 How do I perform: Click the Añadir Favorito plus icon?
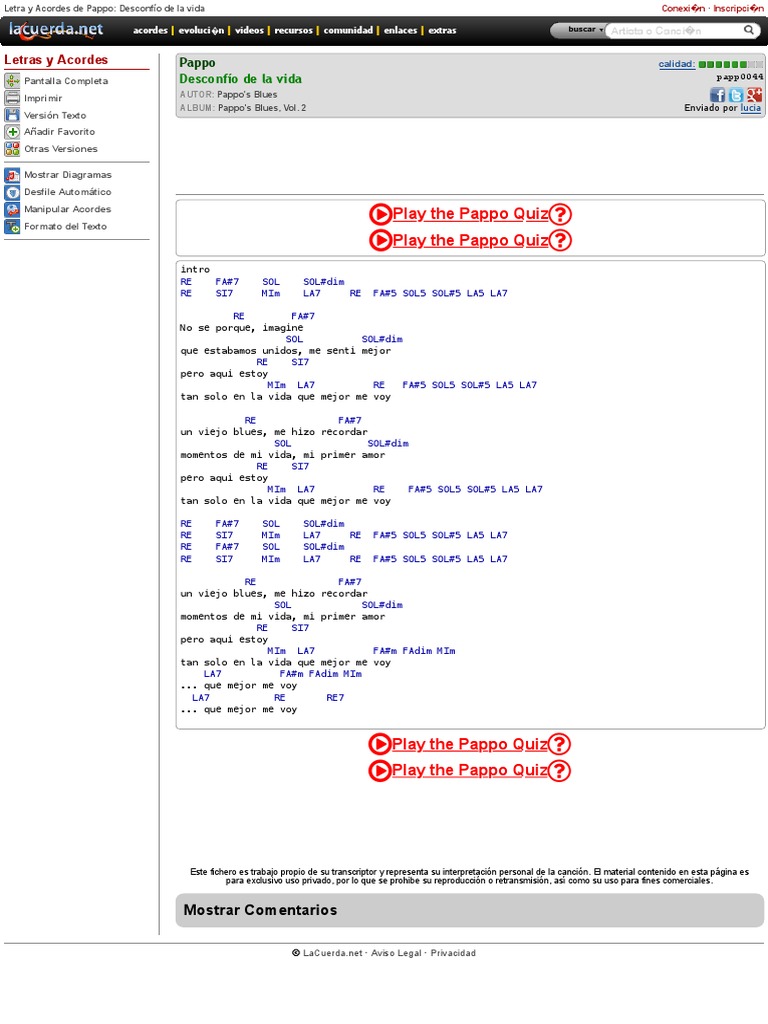12,132
